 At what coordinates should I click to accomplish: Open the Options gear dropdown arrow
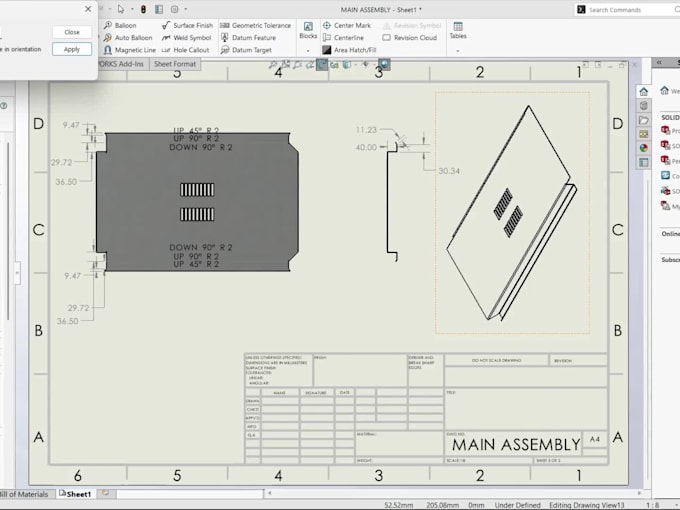(186, 9)
